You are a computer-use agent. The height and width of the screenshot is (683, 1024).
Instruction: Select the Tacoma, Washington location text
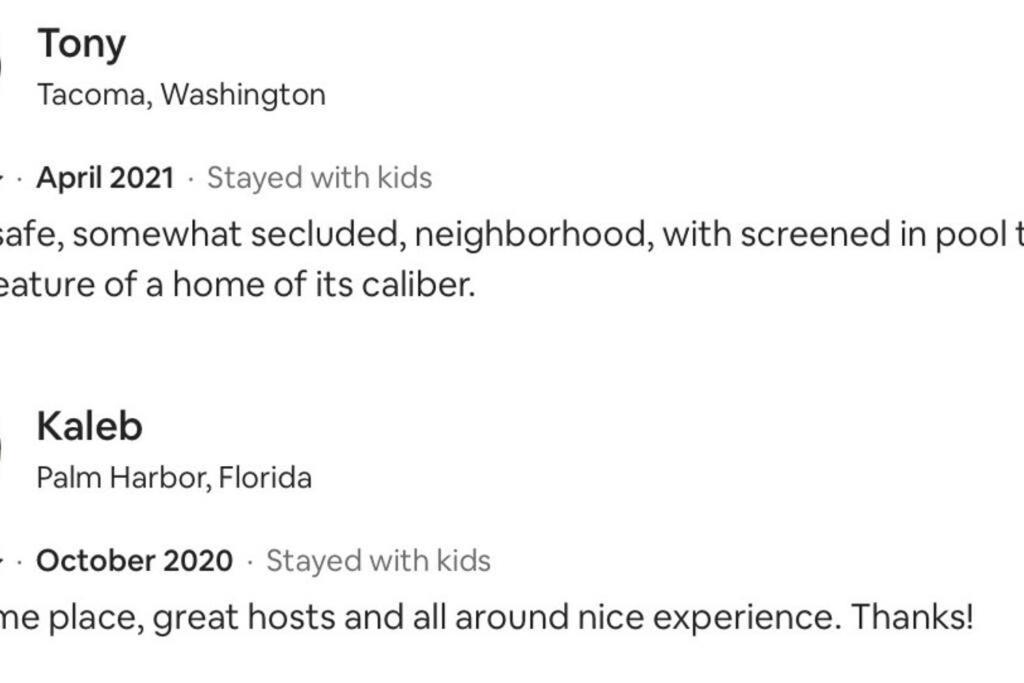coord(182,95)
